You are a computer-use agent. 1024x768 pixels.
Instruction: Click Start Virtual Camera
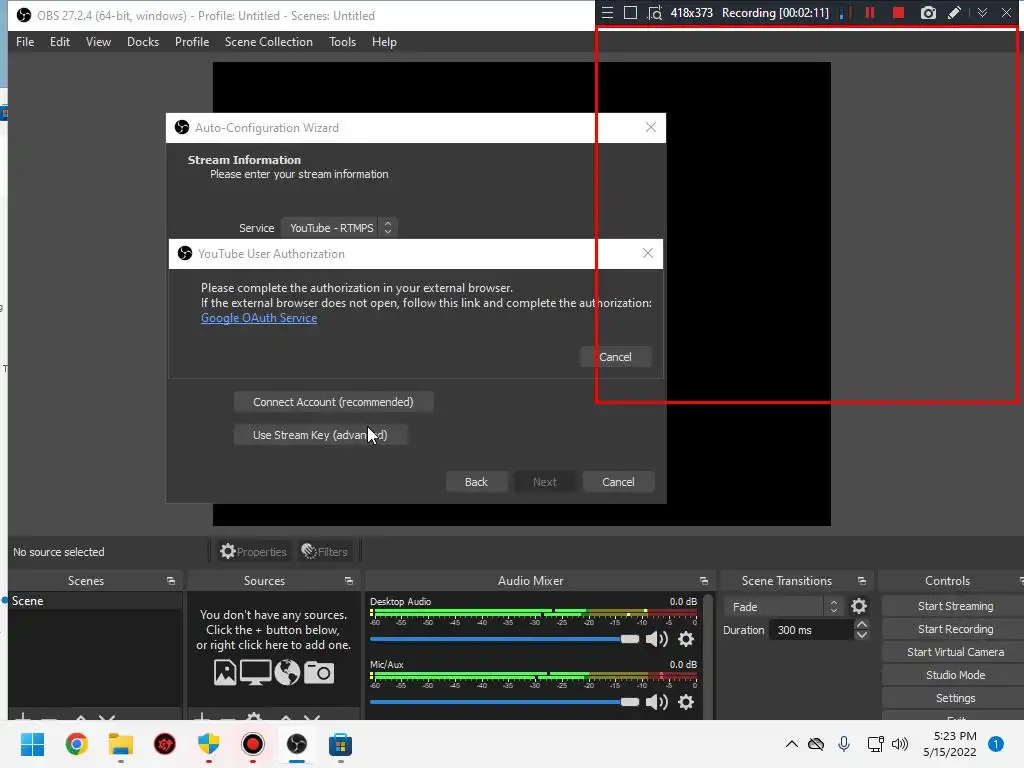(x=955, y=652)
